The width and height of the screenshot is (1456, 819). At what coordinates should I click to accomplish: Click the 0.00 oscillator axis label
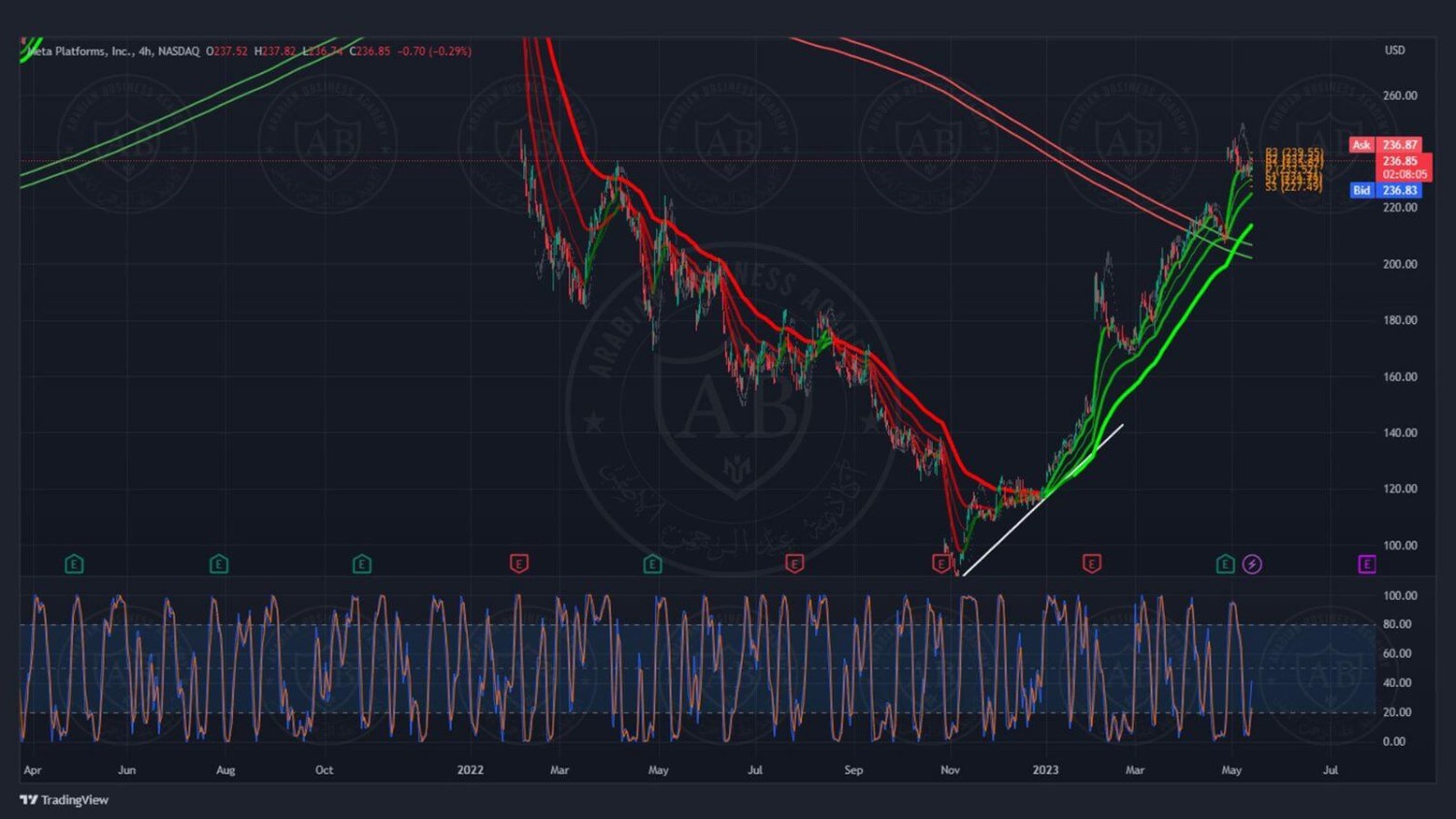[x=1394, y=741]
